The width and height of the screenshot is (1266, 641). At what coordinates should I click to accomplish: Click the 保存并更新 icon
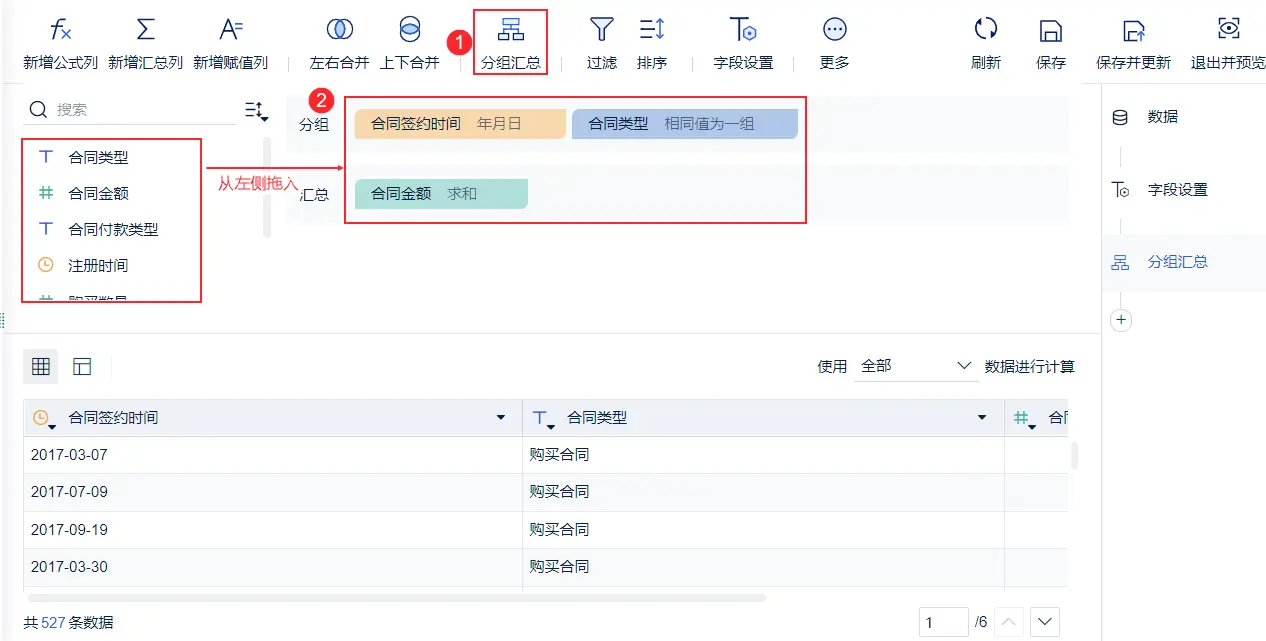click(x=1133, y=30)
